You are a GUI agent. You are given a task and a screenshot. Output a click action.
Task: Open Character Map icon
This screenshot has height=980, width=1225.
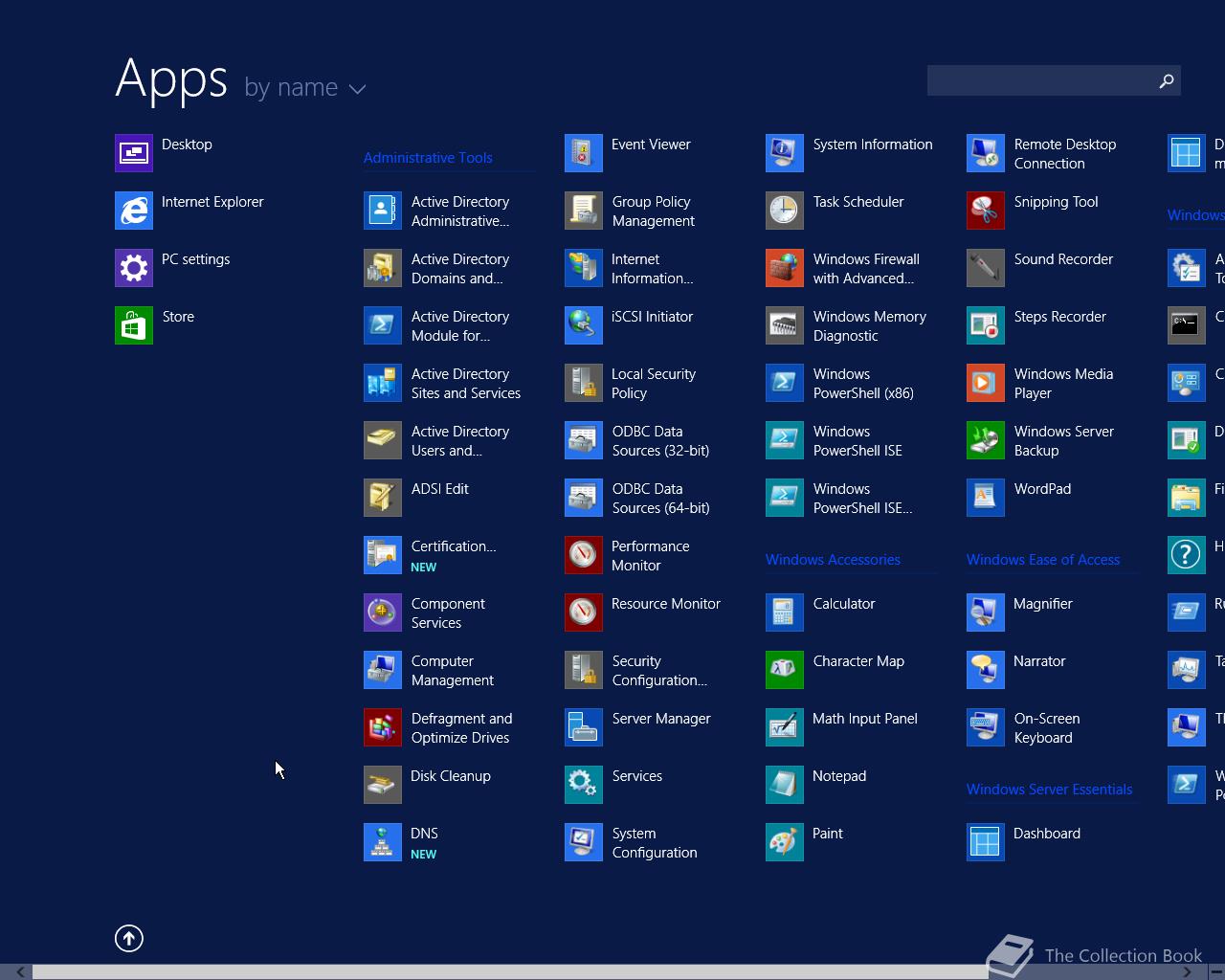785,670
